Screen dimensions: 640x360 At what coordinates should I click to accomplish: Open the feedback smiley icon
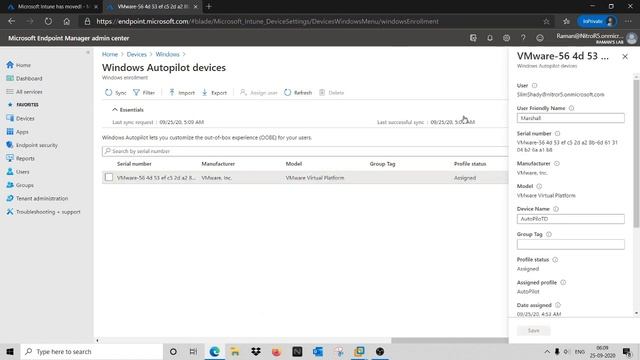pos(540,38)
